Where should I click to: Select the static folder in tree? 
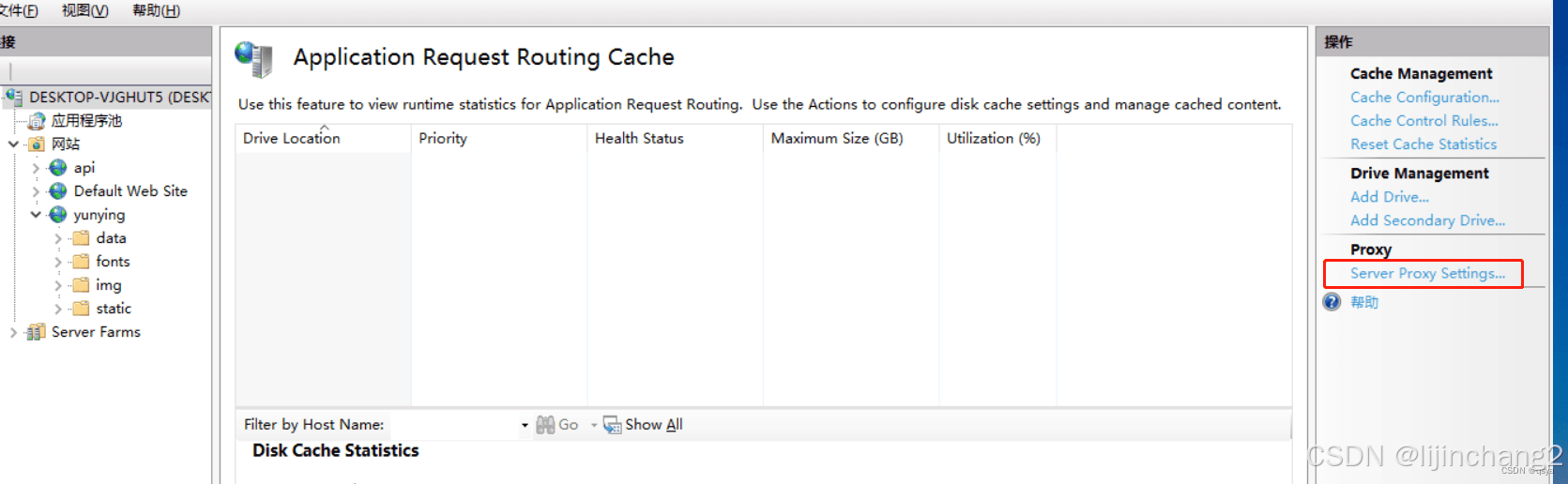[114, 309]
